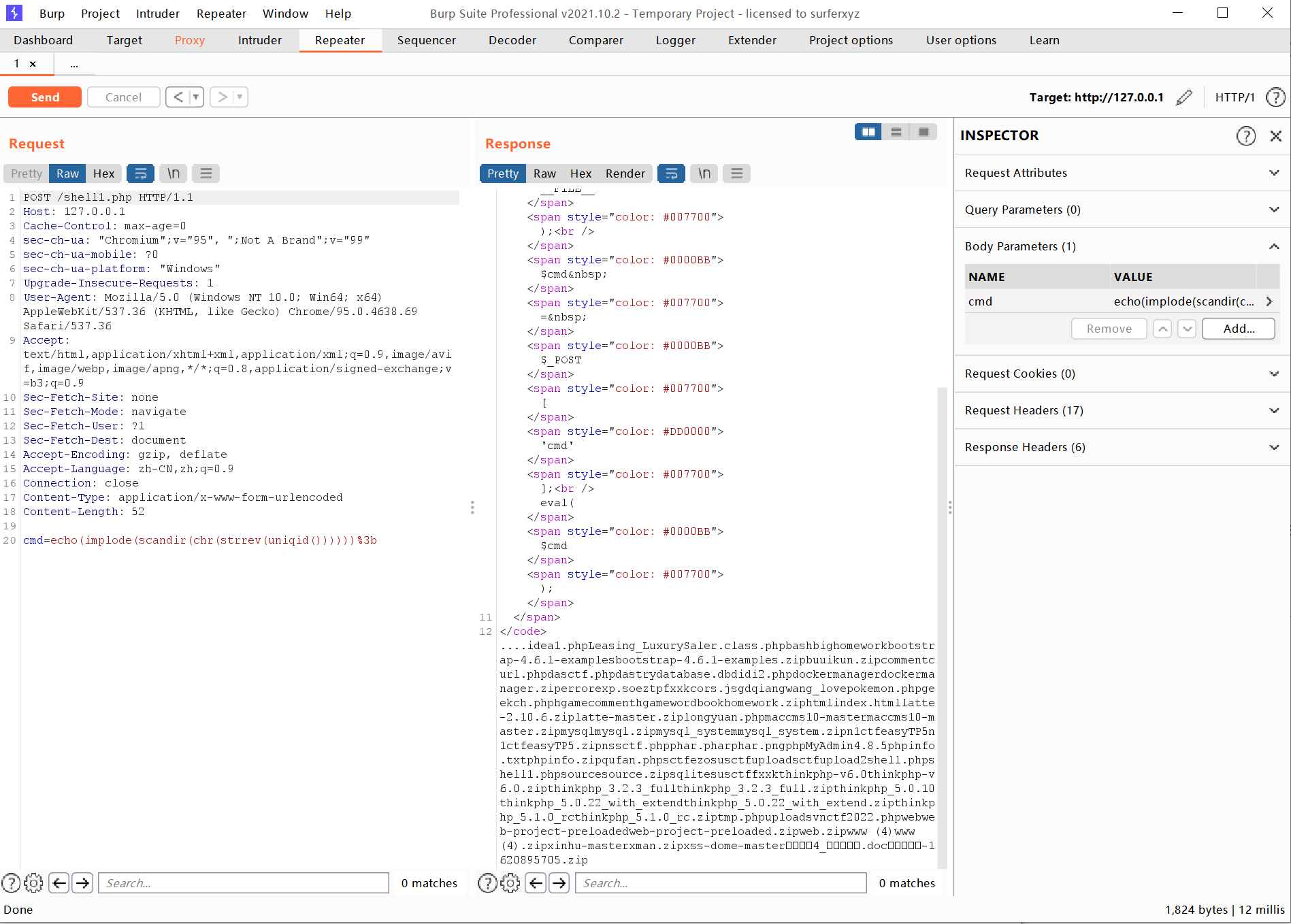The image size is (1291, 924).
Task: Edit target with the pencil icon
Action: point(1184,97)
